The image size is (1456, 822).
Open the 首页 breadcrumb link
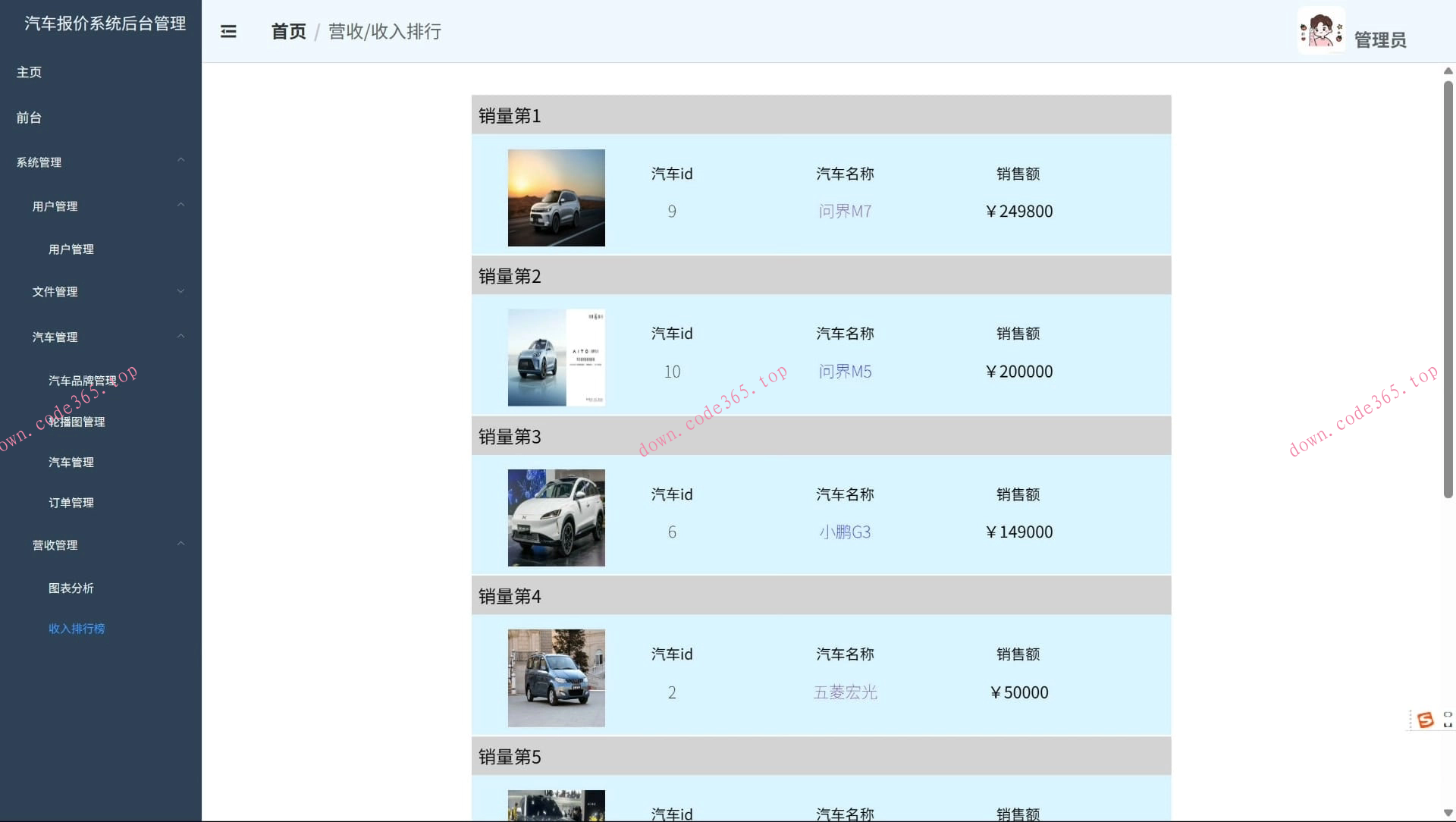(288, 31)
